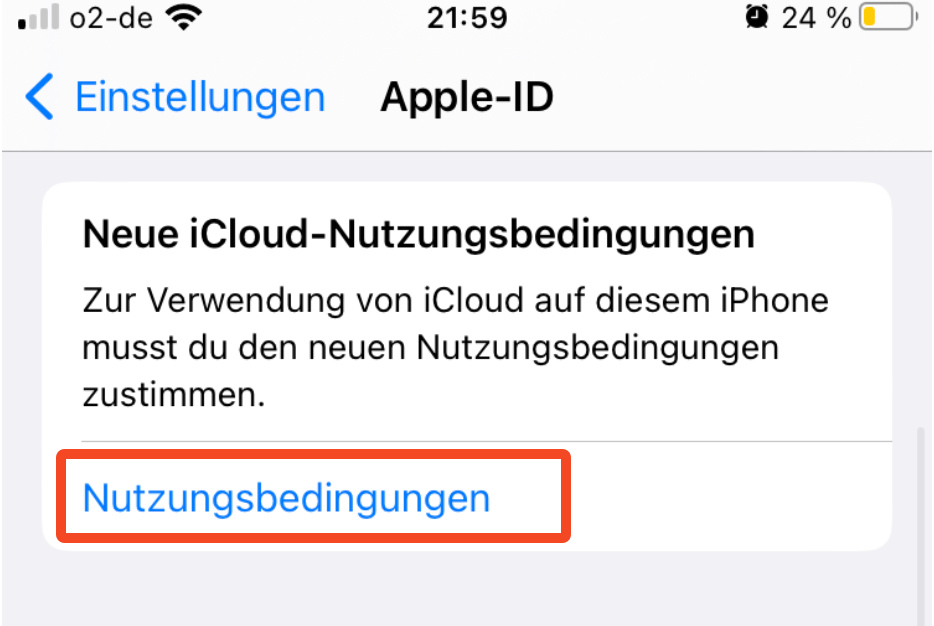
Task: Tap the cellular signal strength bars
Action: [38, 17]
